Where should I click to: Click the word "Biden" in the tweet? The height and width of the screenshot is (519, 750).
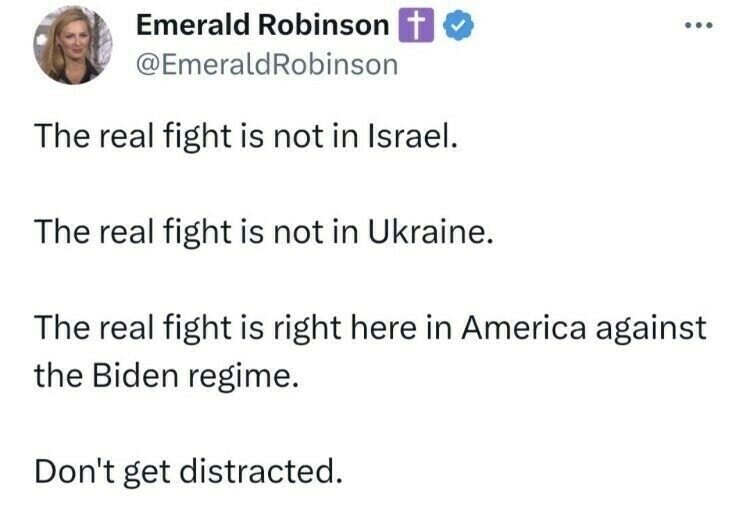135,375
